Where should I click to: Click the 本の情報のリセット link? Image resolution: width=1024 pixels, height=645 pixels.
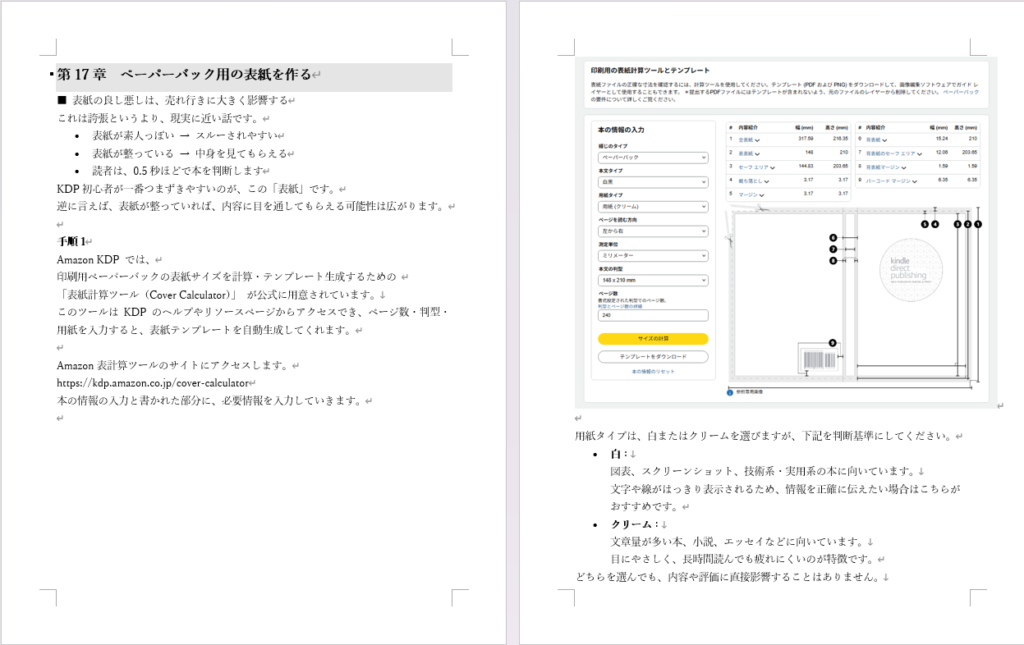coord(652,371)
